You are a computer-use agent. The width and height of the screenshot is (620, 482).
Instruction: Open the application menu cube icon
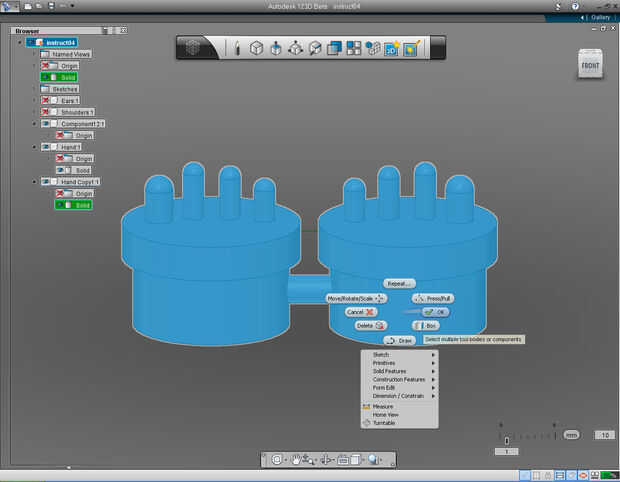(193, 48)
